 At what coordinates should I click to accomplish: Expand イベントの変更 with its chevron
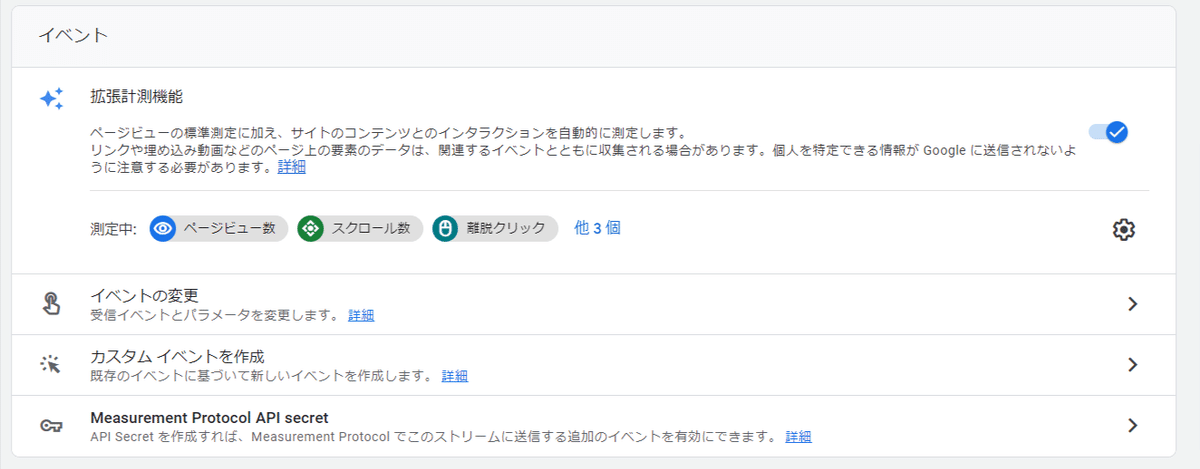[1132, 304]
